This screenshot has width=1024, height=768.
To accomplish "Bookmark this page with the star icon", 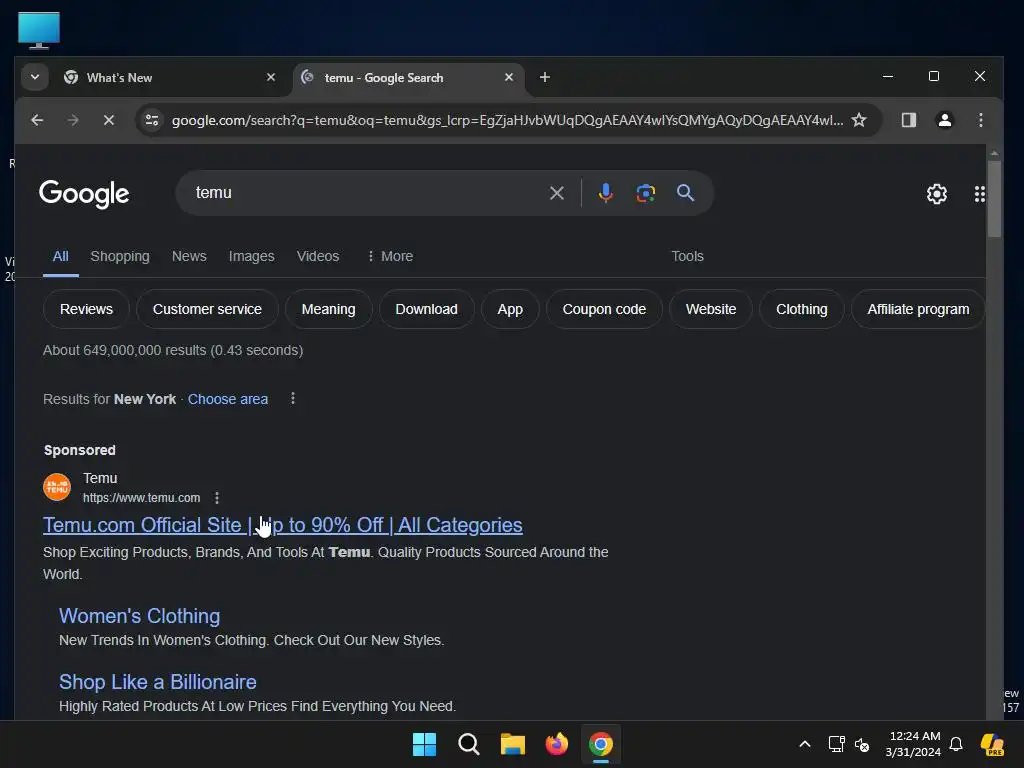I will pos(859,120).
